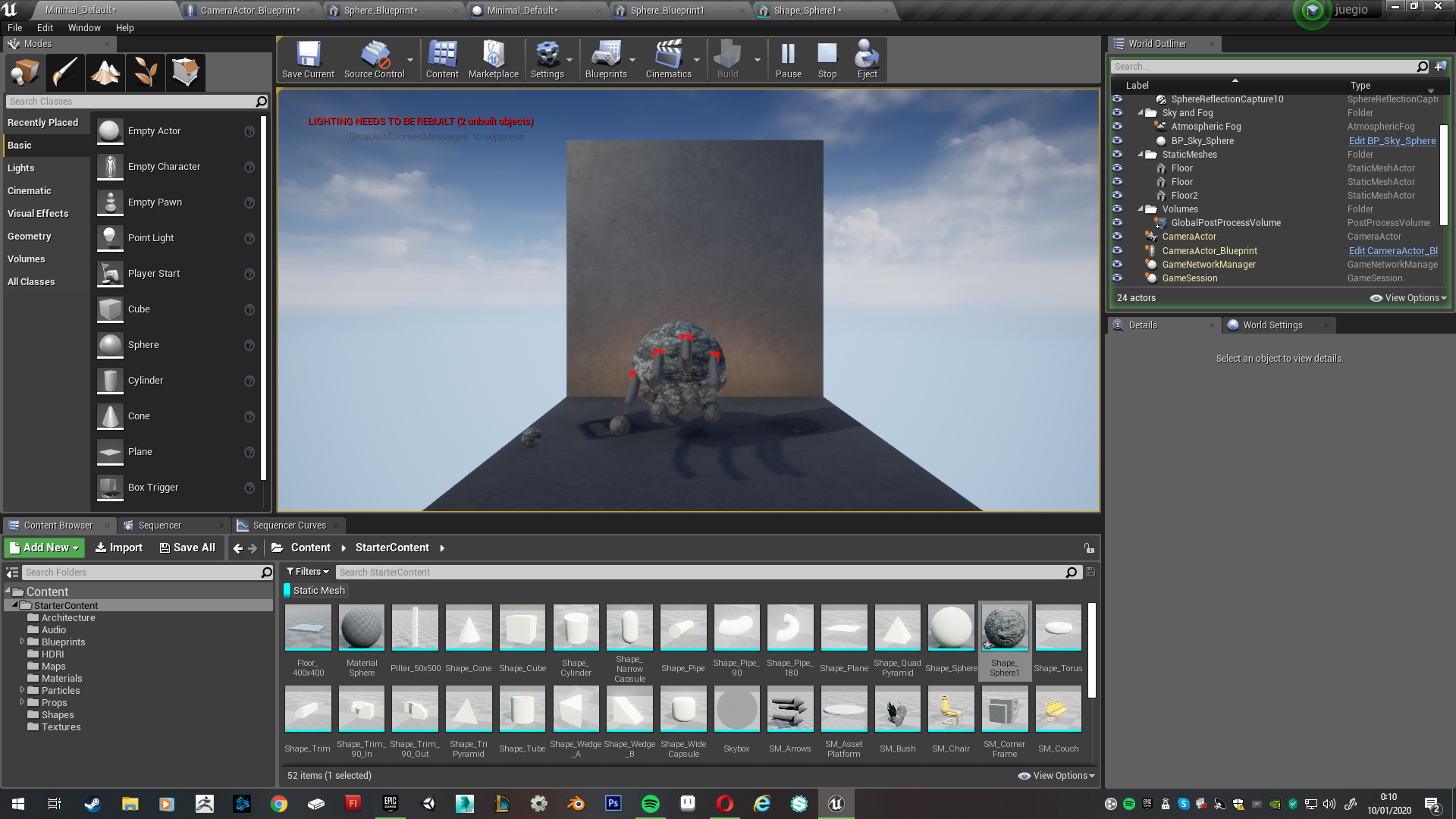Select the Landscape mode icon
This screenshot has height=819, width=1456.
point(105,73)
